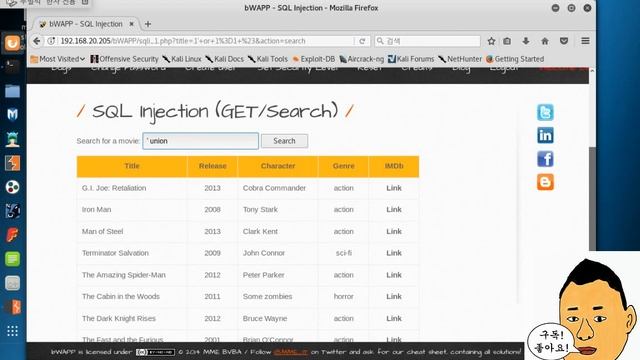
Task: Open Aircrack-ng bookmark
Action: (362, 59)
